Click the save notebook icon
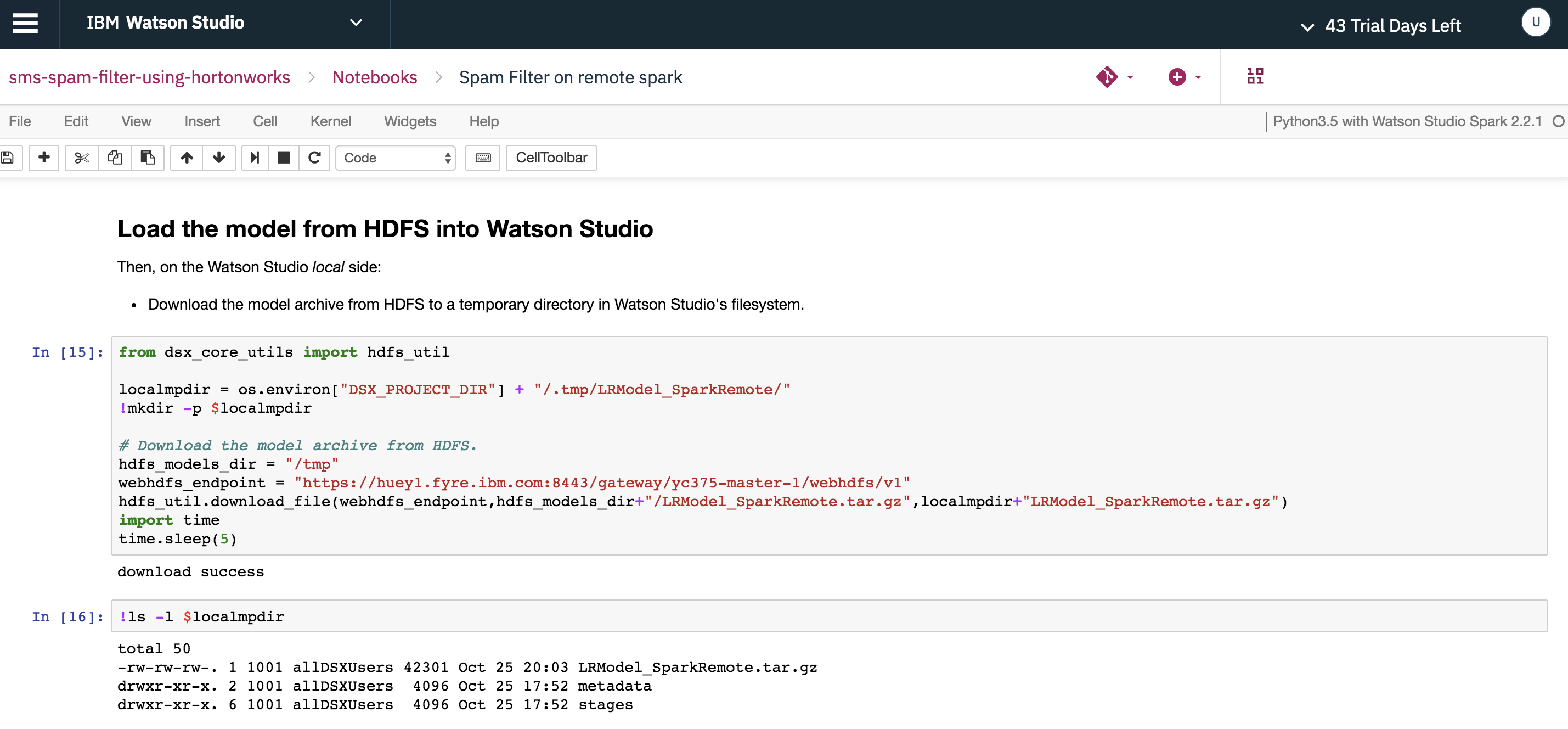The width and height of the screenshot is (1568, 729). [x=8, y=158]
